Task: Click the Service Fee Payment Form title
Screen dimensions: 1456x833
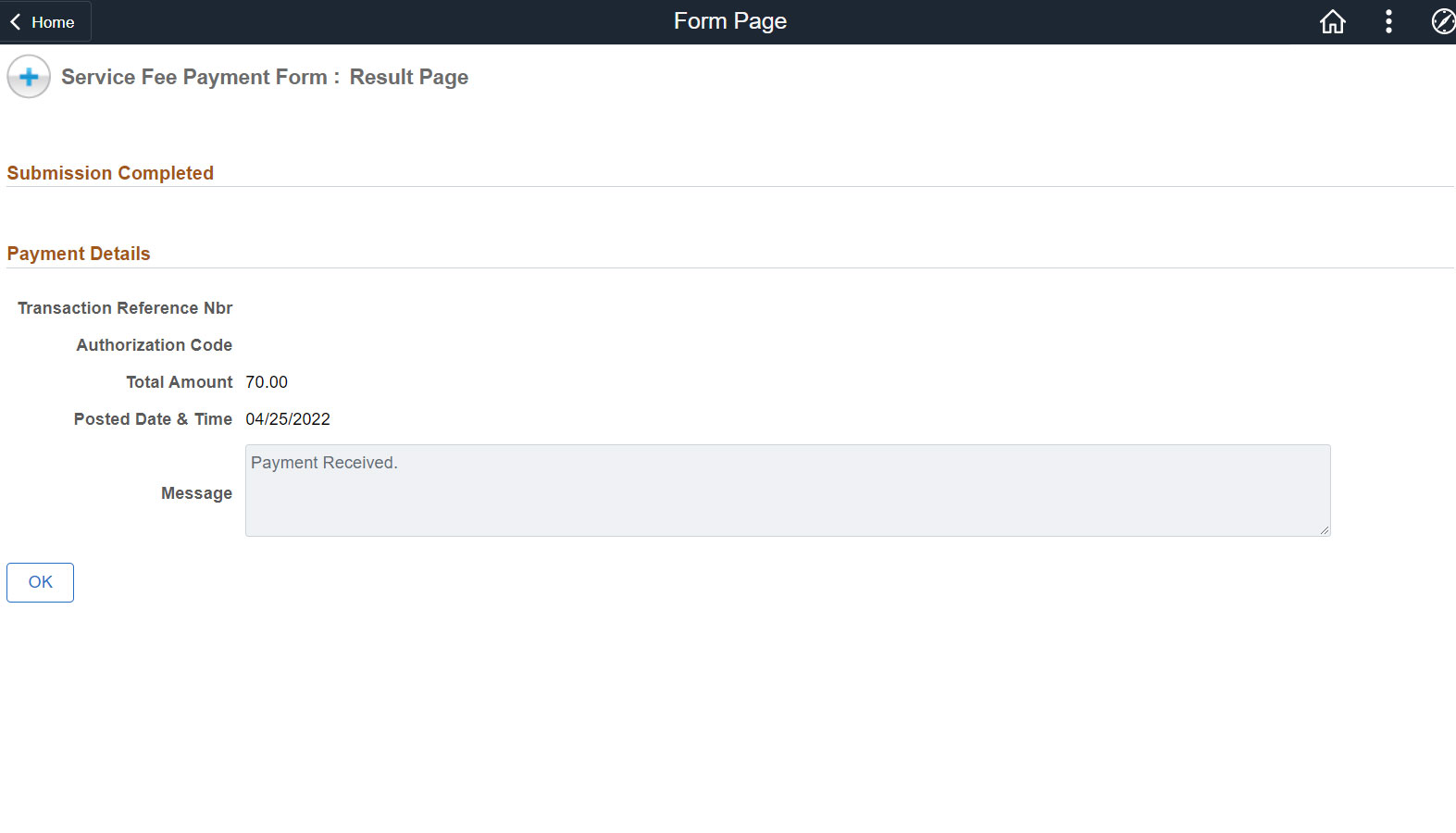Action: pos(194,77)
